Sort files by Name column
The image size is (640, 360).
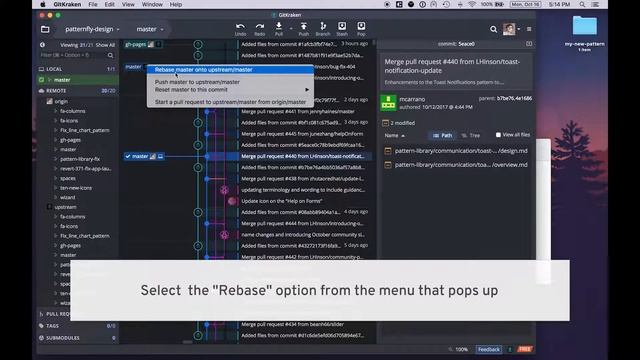394,136
